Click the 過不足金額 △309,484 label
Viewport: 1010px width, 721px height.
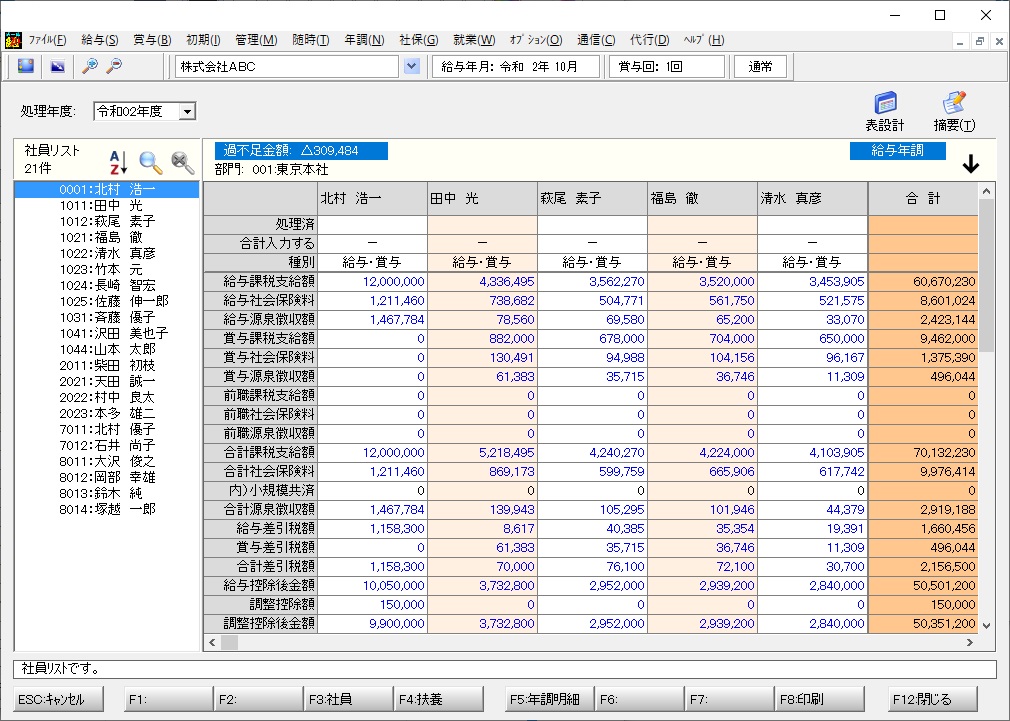click(301, 151)
